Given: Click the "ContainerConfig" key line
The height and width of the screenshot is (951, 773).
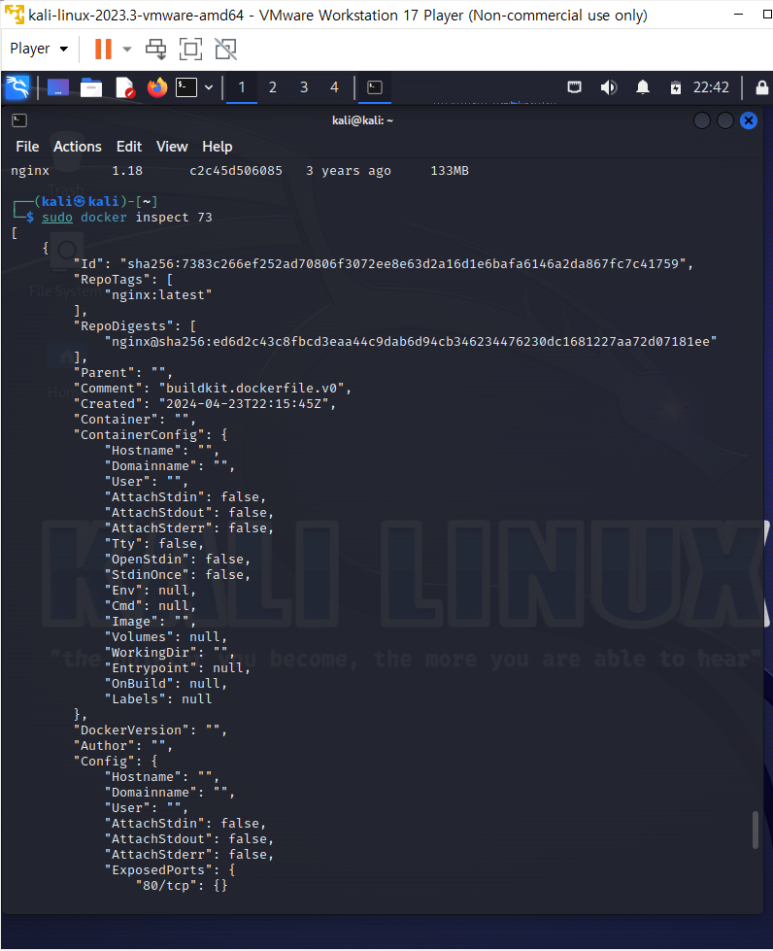Looking at the screenshot, I should [x=150, y=435].
